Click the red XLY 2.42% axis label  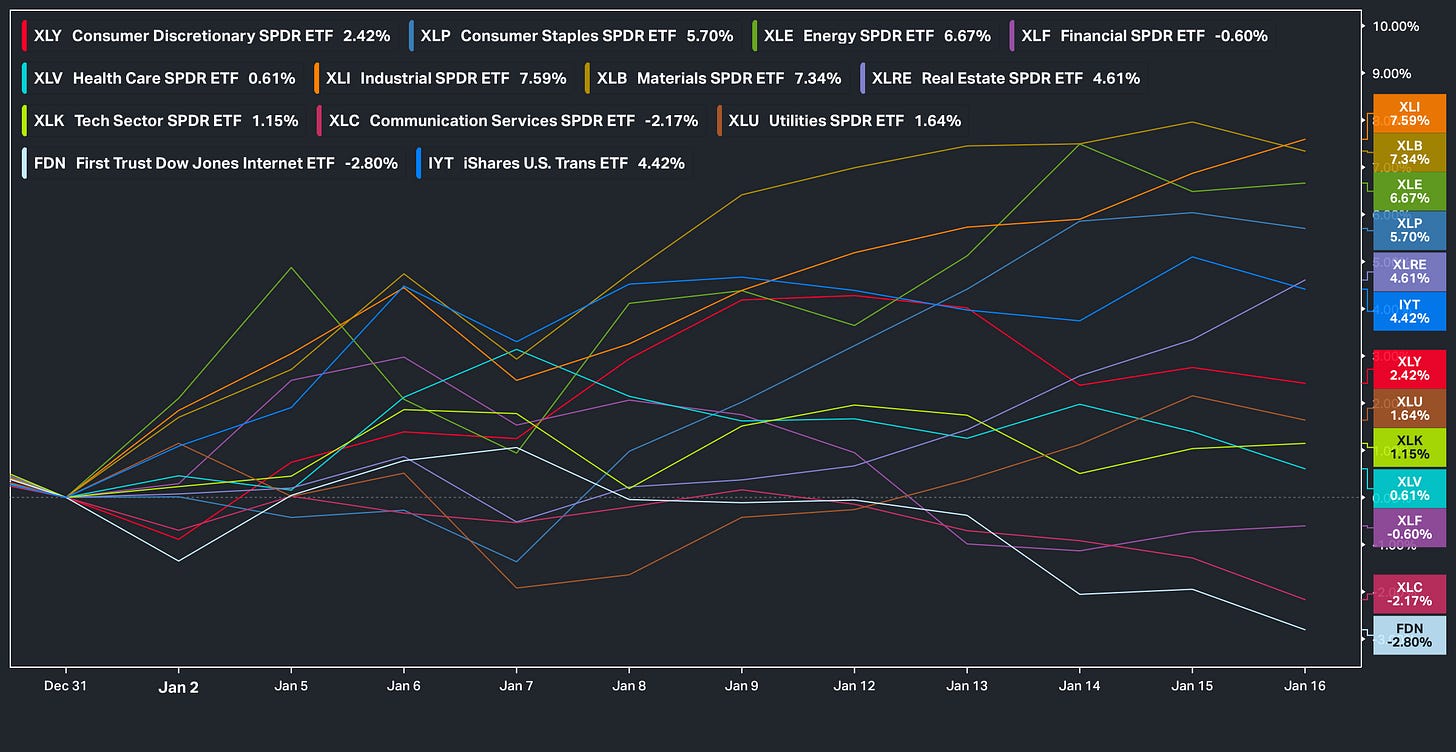pyautogui.click(x=1409, y=369)
